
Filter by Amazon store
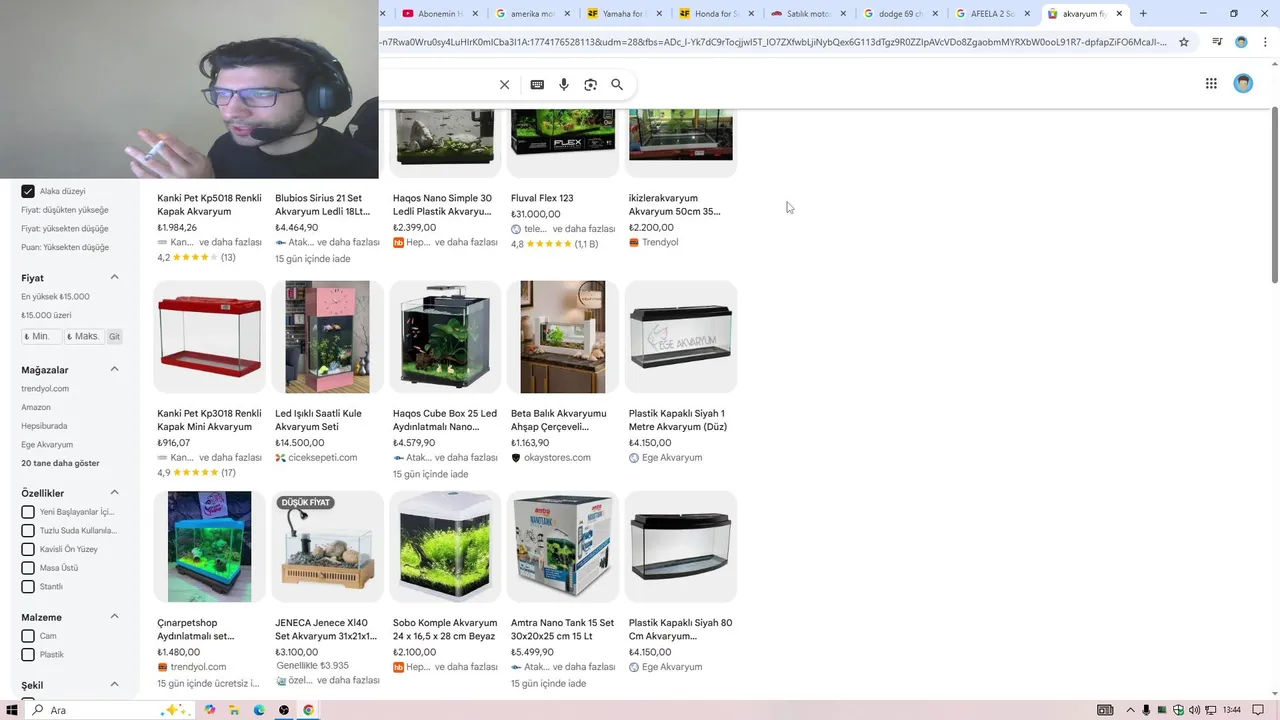point(36,407)
